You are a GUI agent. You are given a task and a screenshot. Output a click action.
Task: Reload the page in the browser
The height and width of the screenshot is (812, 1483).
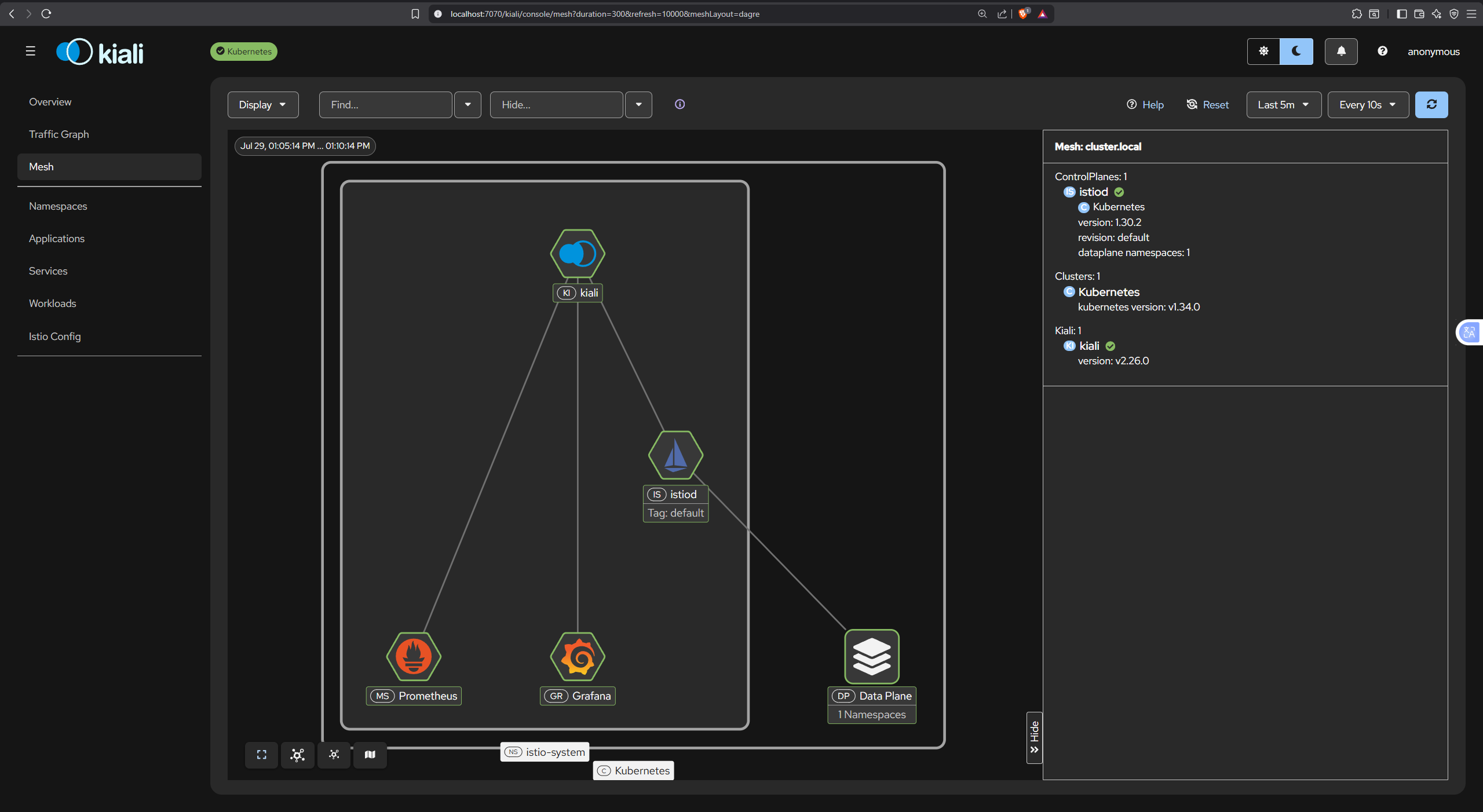(46, 14)
